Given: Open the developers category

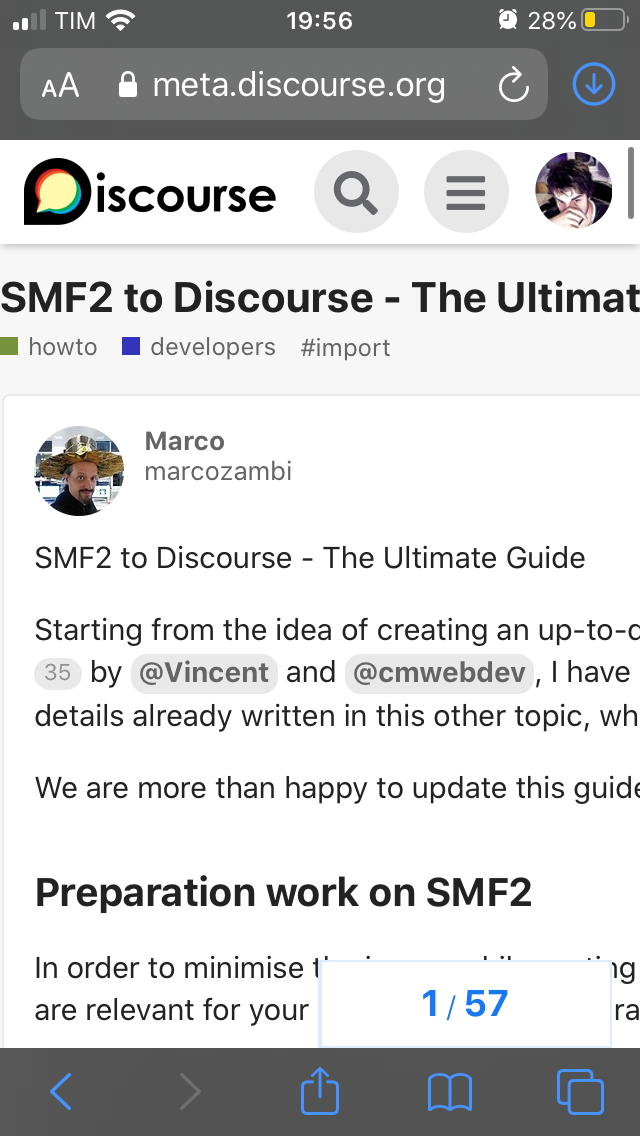Looking at the screenshot, I should (x=212, y=347).
